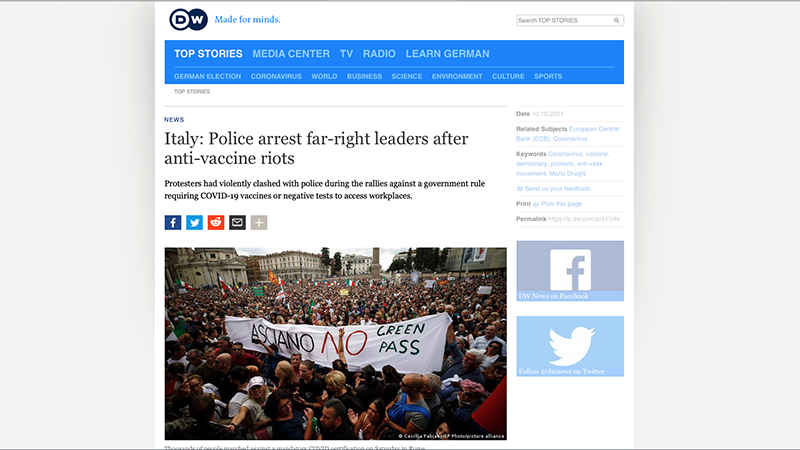Open DW News on Facebook tile
This screenshot has height=450, width=800.
570,271
